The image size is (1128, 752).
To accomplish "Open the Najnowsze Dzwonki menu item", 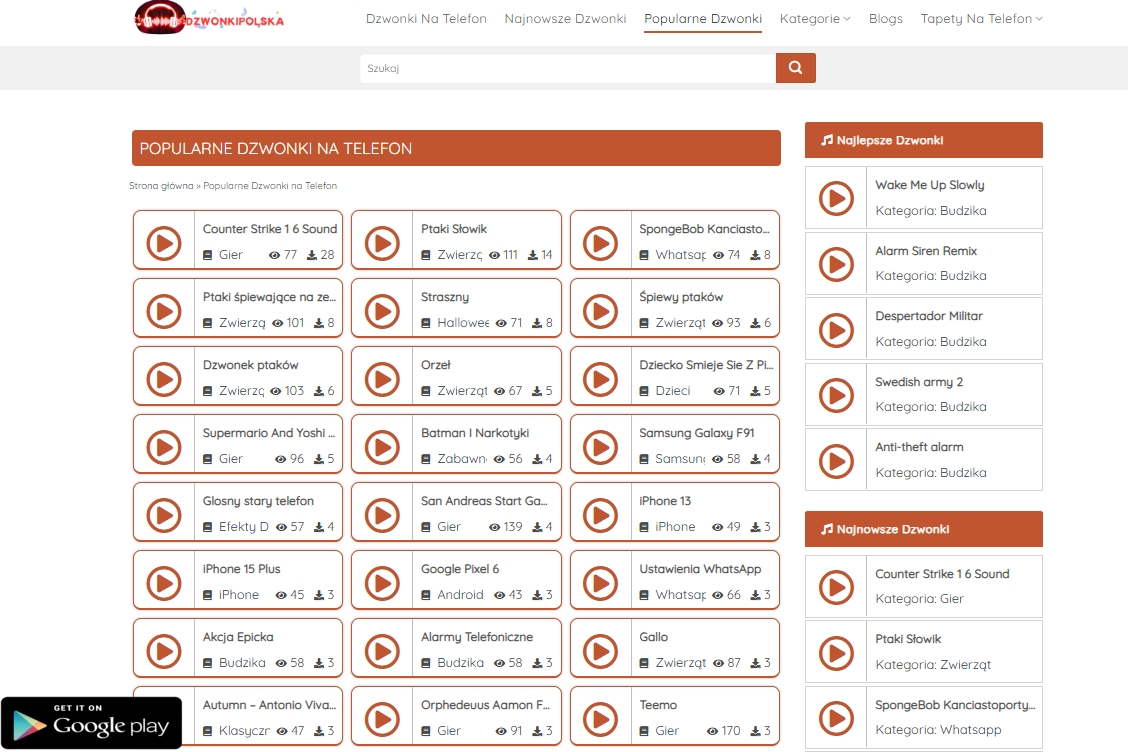I will [565, 19].
